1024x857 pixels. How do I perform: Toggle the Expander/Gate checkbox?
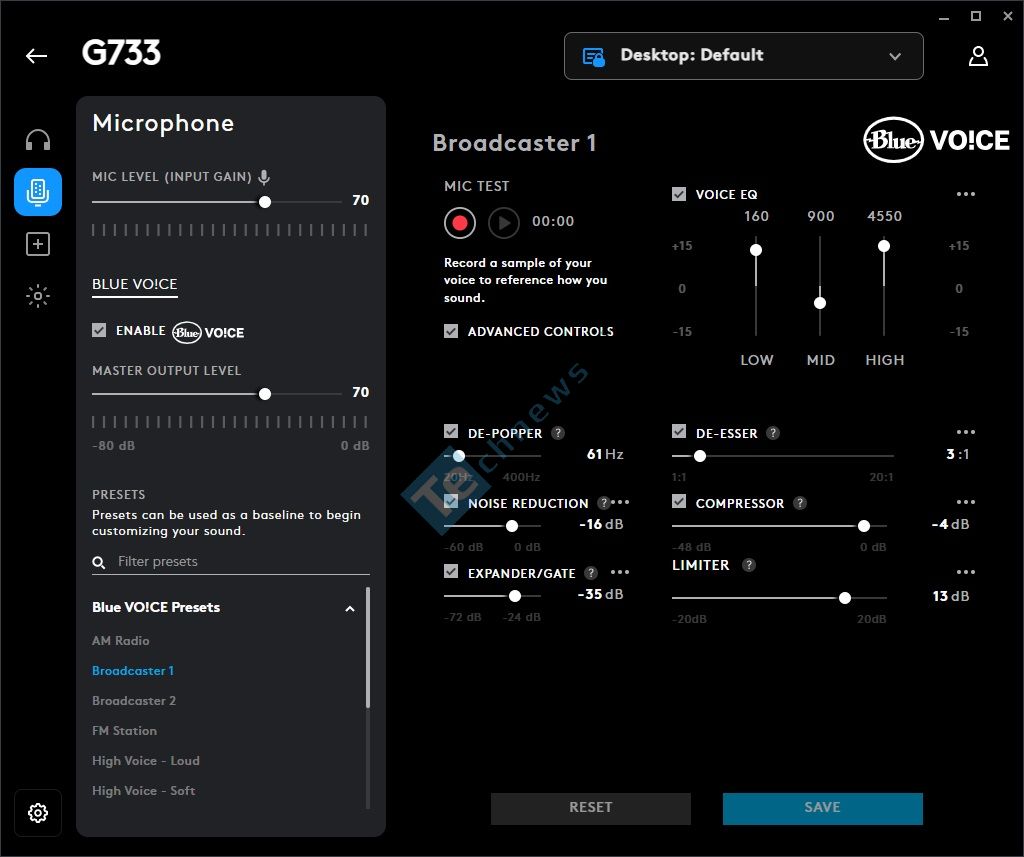451,571
